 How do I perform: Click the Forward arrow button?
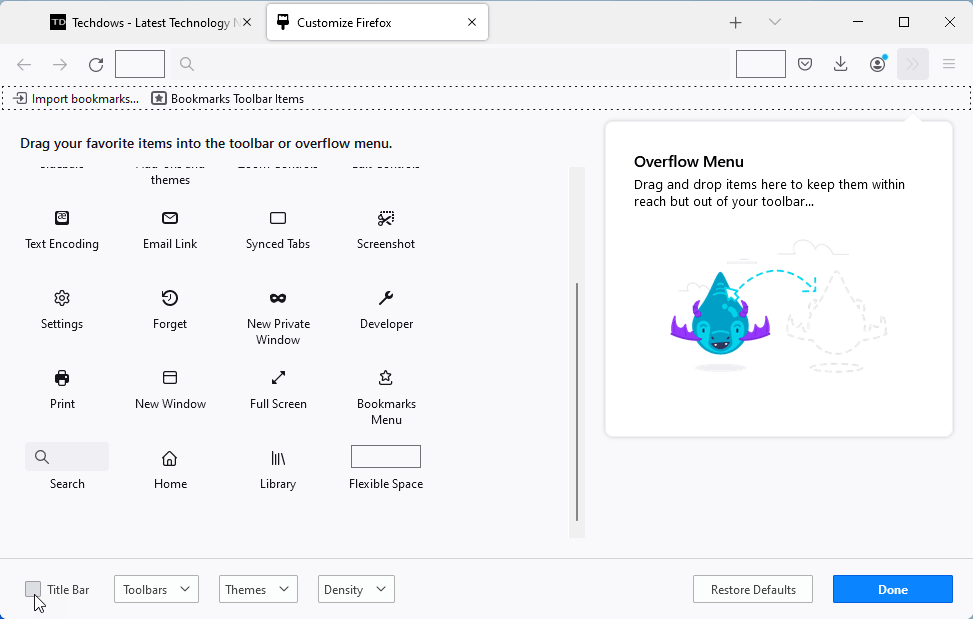point(60,65)
